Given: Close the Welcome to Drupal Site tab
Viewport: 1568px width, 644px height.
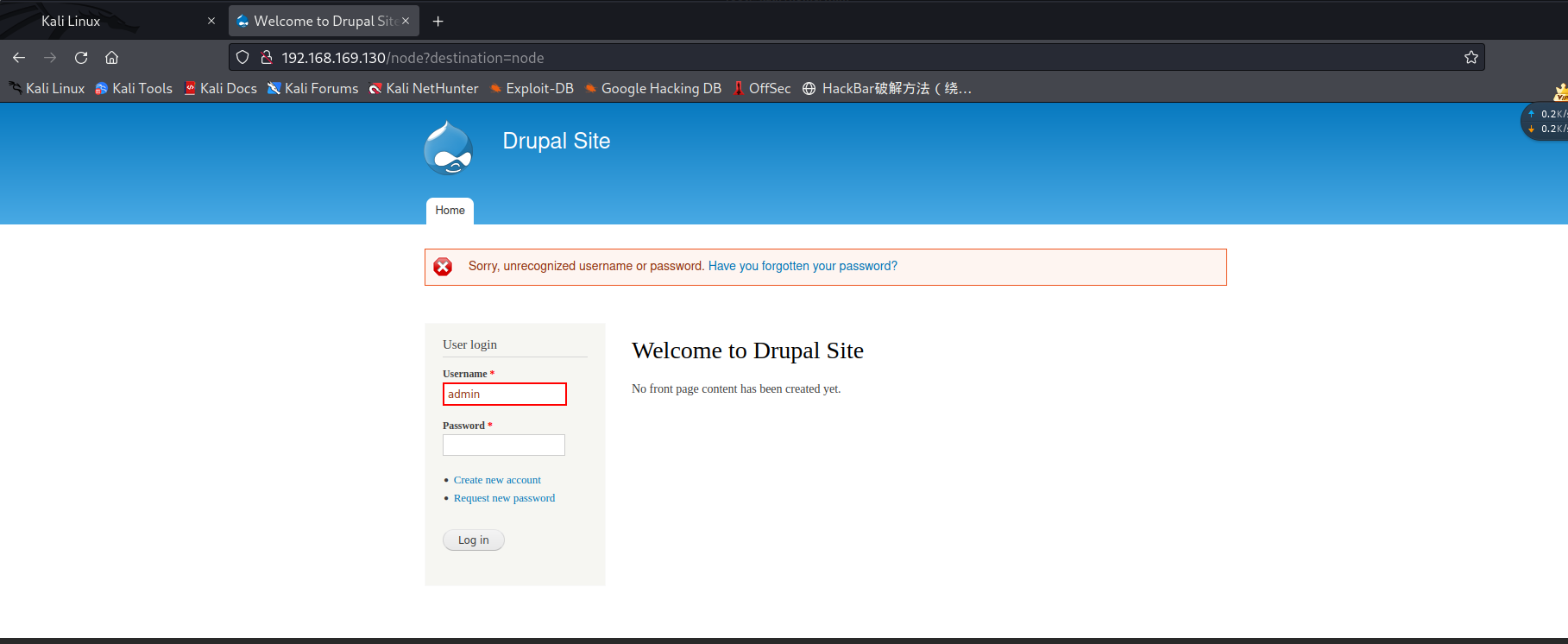Looking at the screenshot, I should coord(406,21).
